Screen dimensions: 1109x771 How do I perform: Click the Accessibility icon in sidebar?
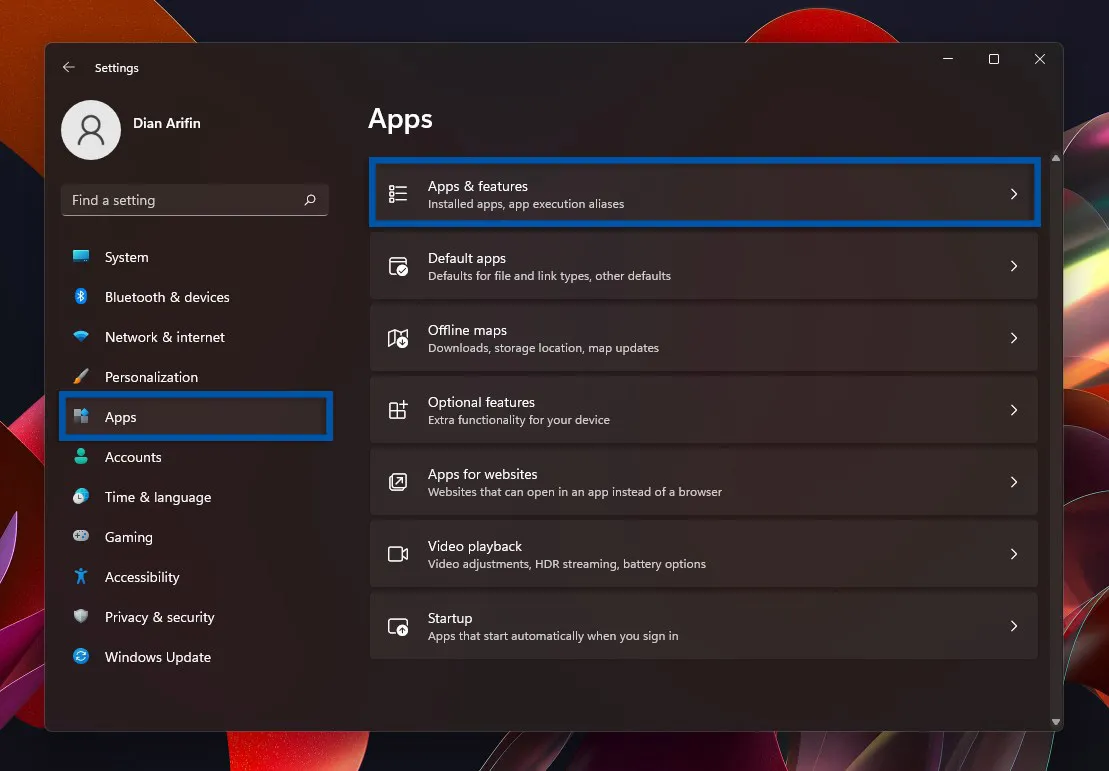[x=80, y=577]
